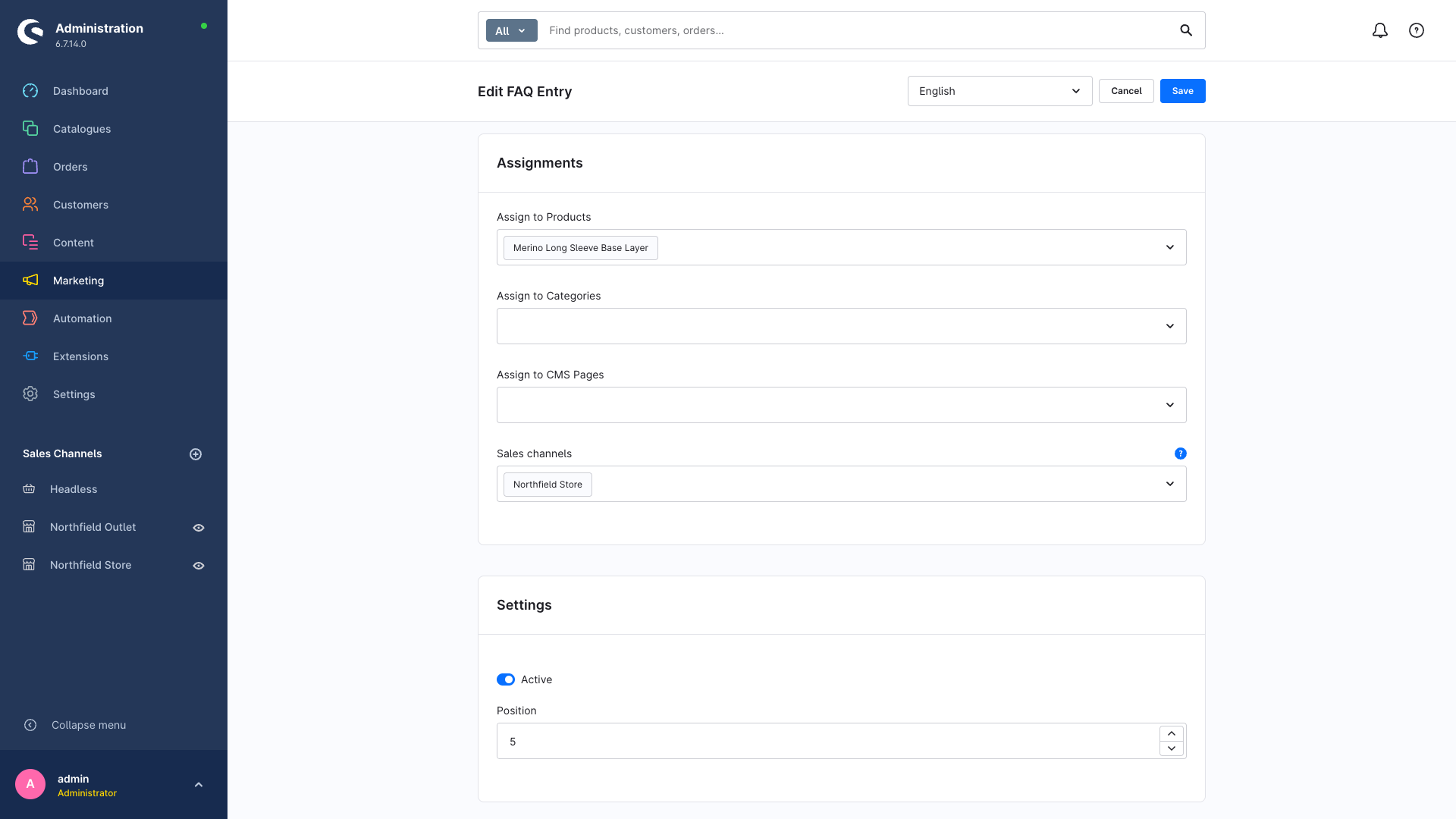
Task: Click the Dashboard gauge icon
Action: pyautogui.click(x=30, y=91)
